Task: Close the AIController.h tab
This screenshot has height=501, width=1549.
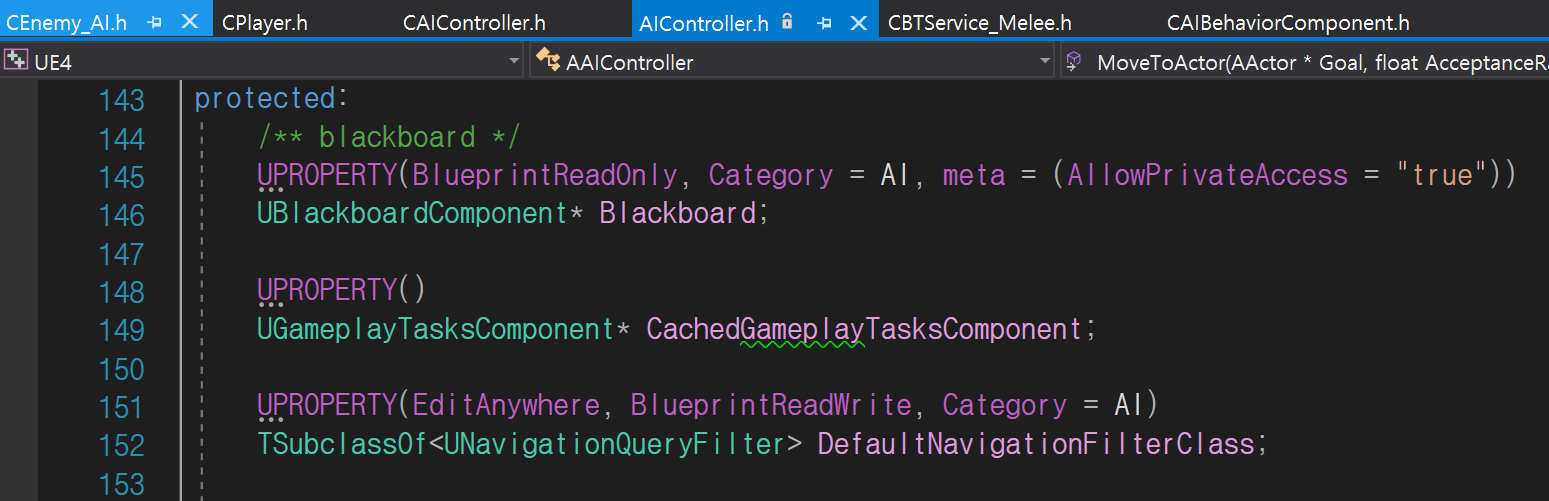Action: point(856,22)
